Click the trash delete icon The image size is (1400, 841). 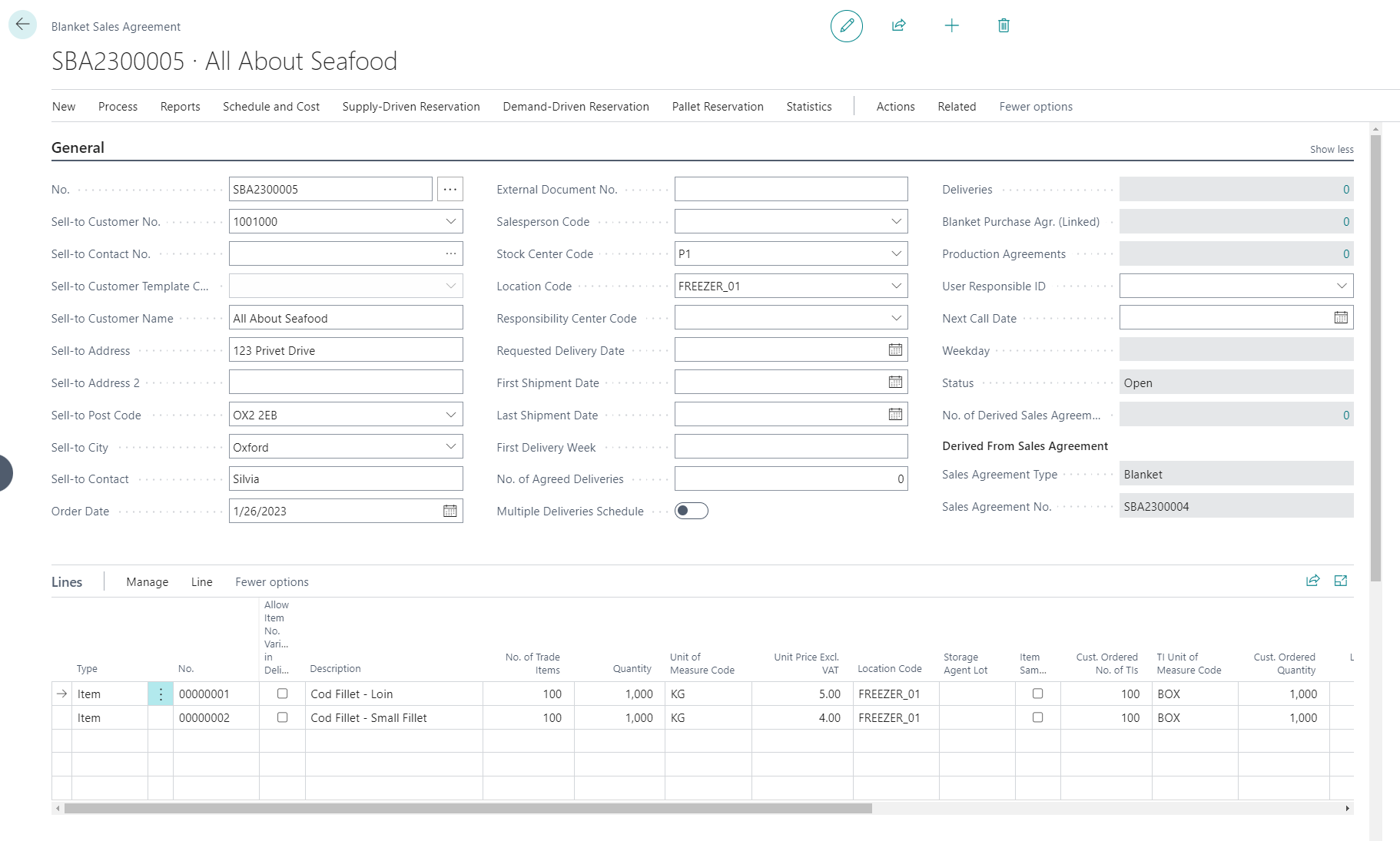[1004, 26]
